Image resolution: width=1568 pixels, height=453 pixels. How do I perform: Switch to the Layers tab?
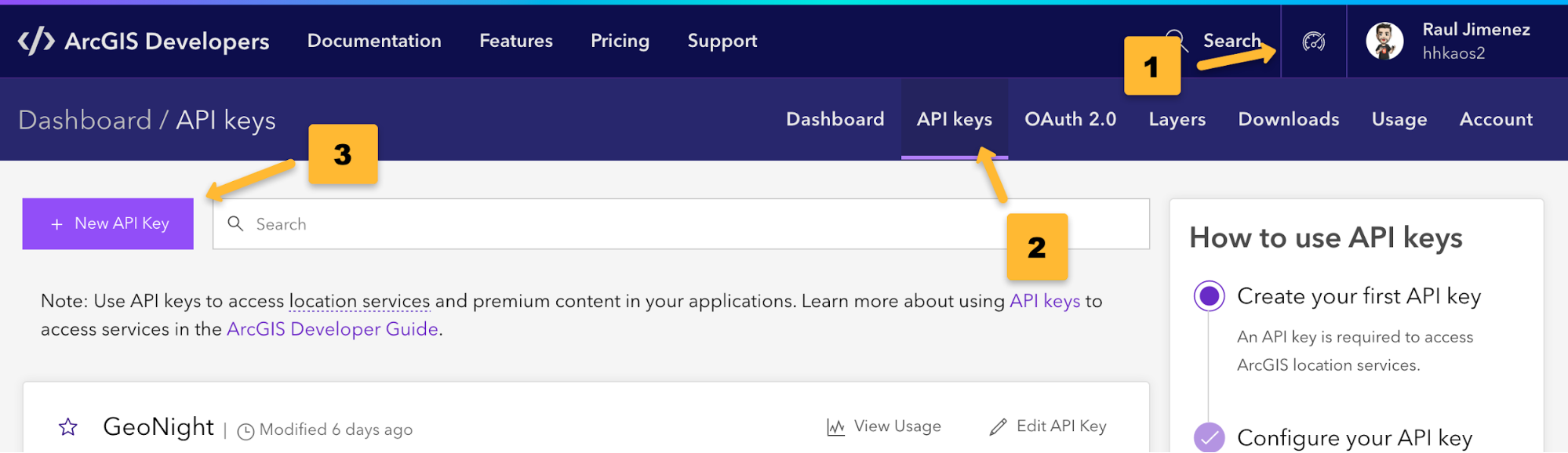1177,119
